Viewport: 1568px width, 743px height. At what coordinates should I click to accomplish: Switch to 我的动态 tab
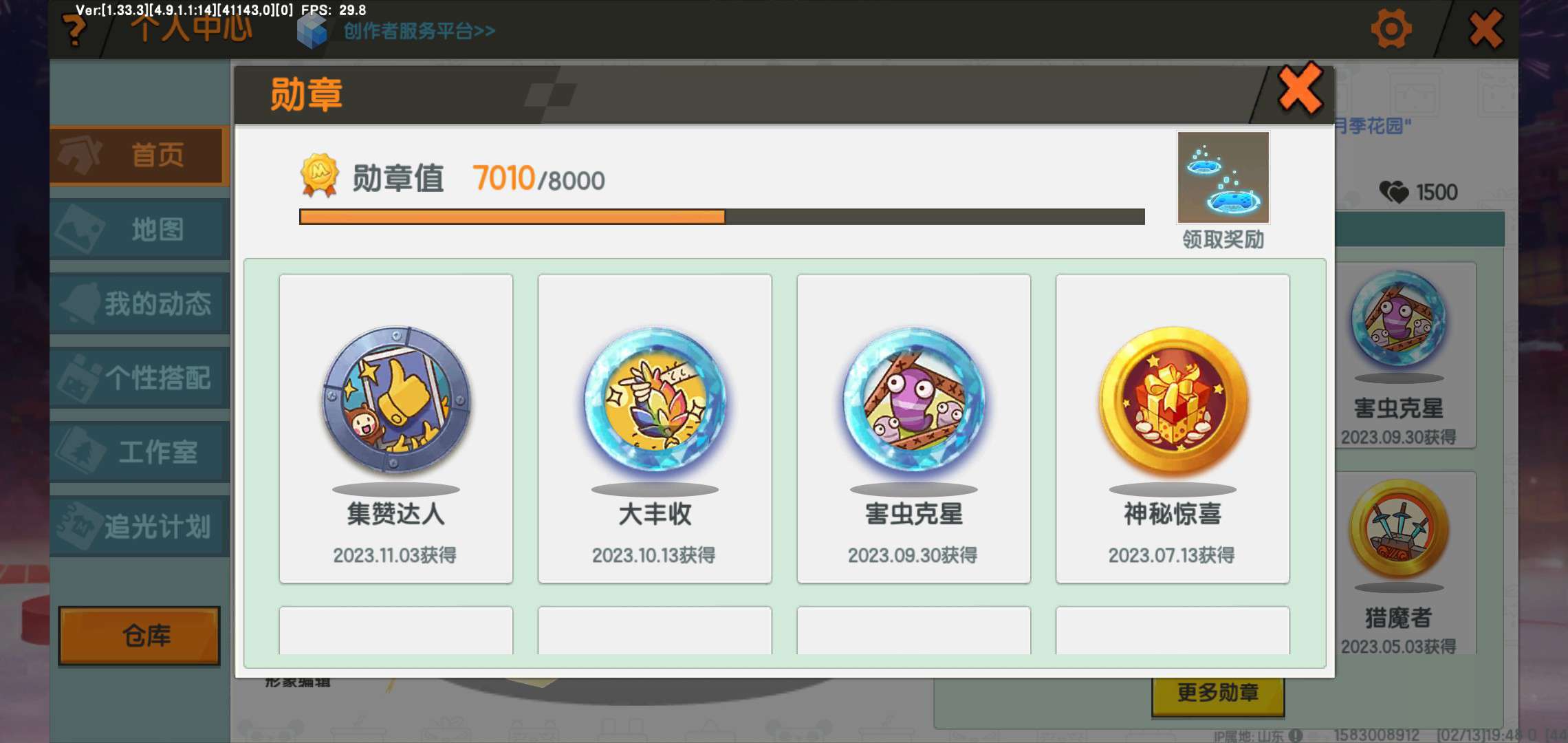click(x=139, y=304)
